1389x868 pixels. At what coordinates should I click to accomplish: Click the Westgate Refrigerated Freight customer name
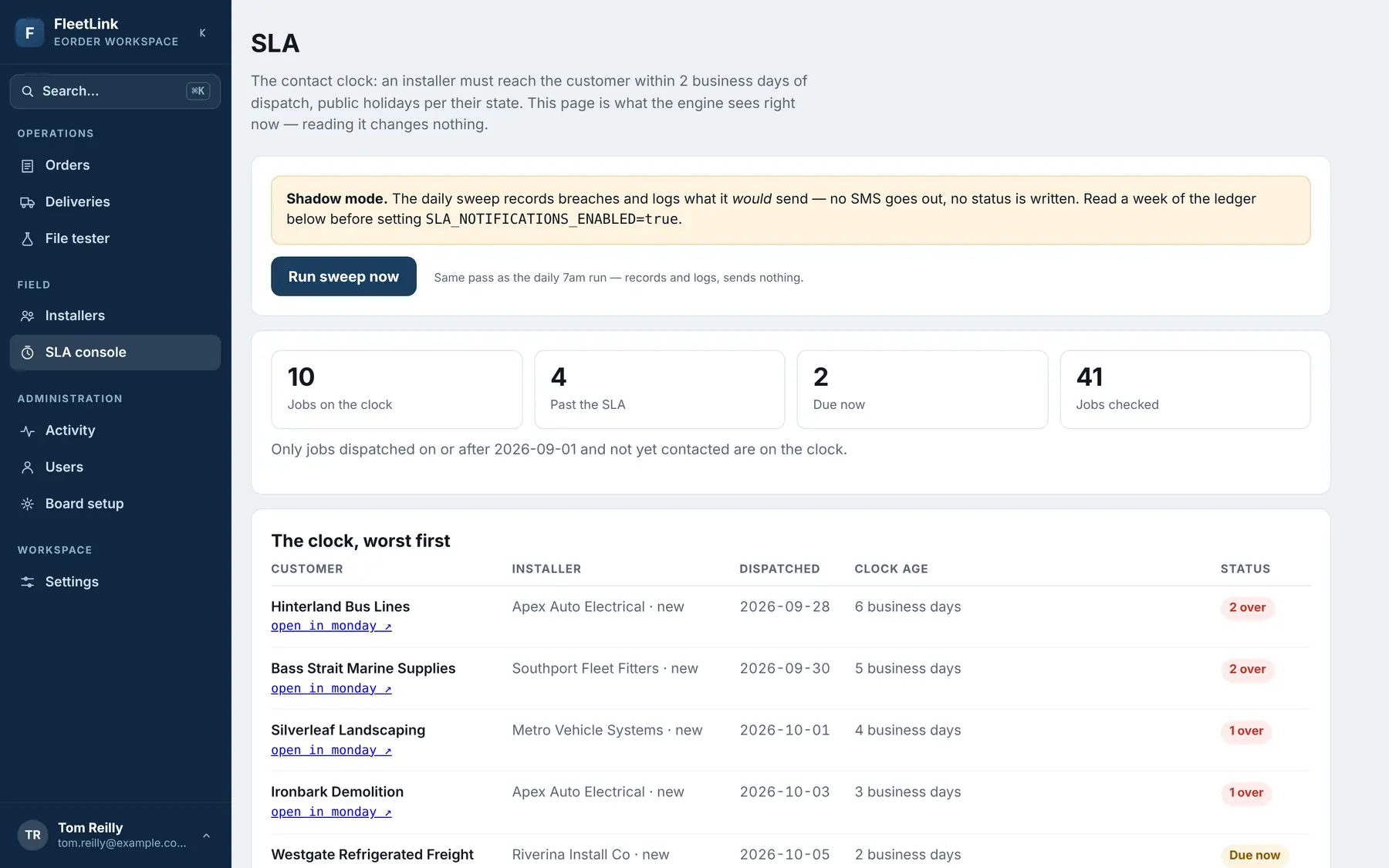372,854
